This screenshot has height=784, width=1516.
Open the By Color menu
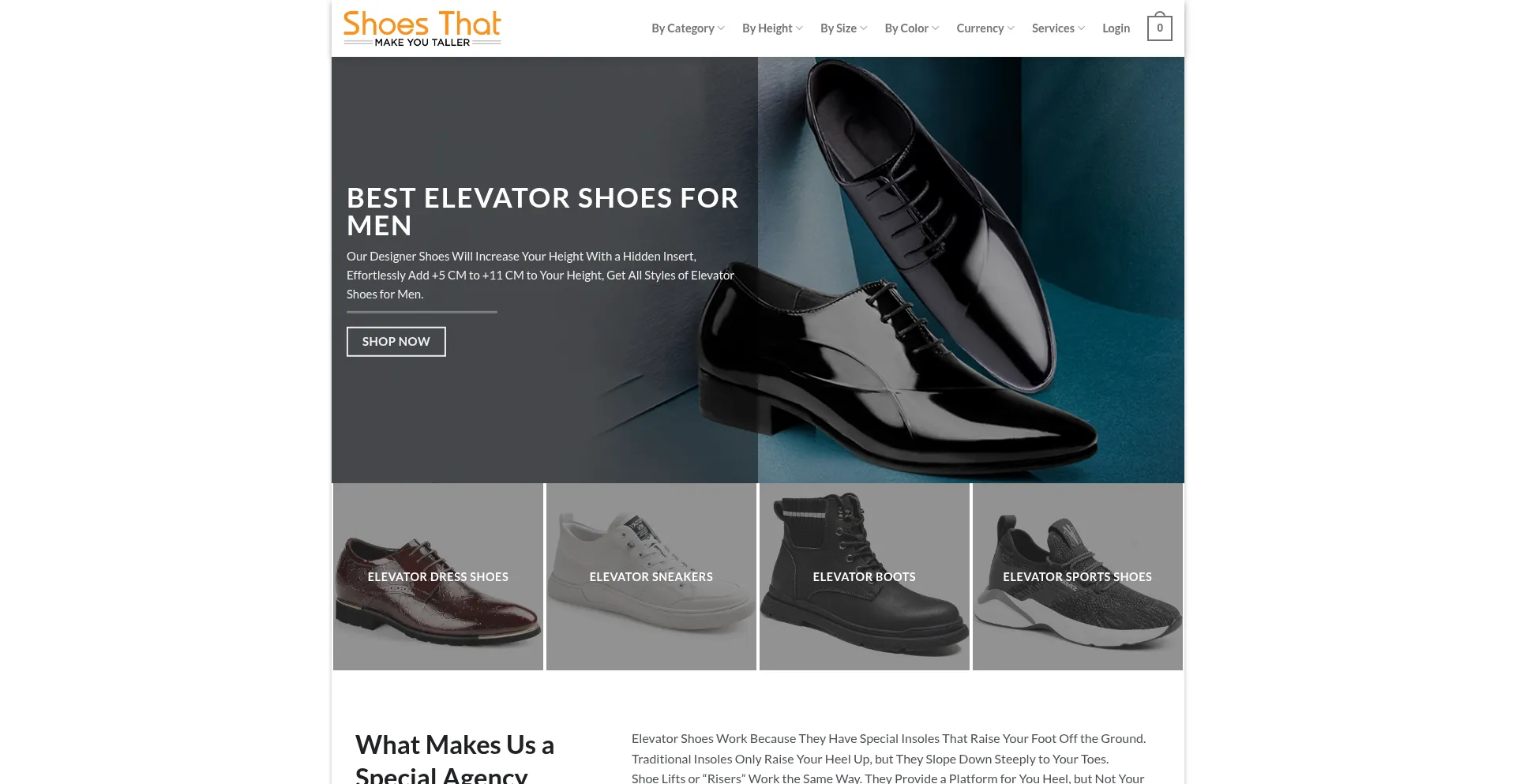click(912, 28)
